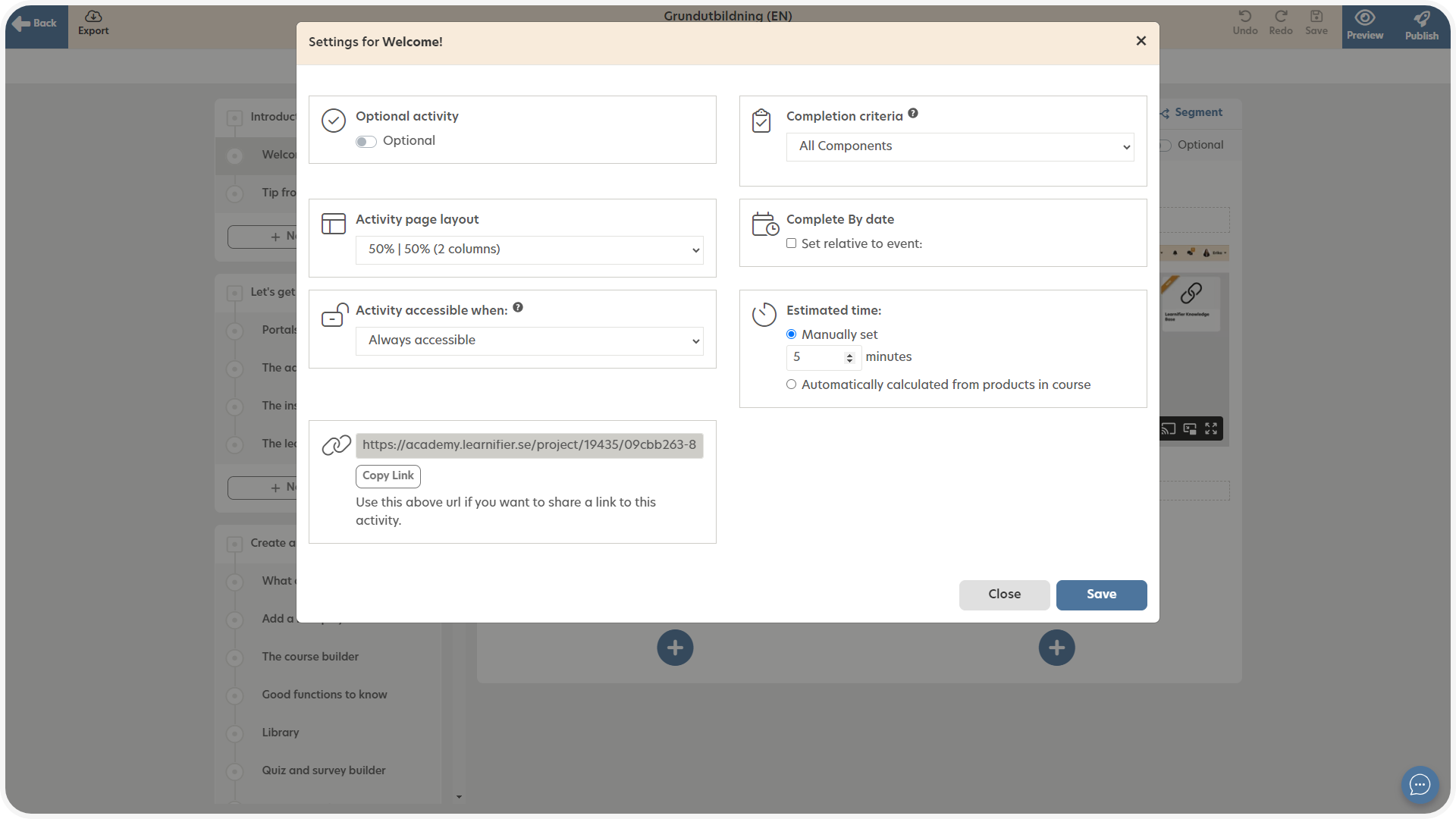Viewport: 1456px width, 819px height.
Task: Click the fullscreen icon on video
Action: click(1211, 429)
